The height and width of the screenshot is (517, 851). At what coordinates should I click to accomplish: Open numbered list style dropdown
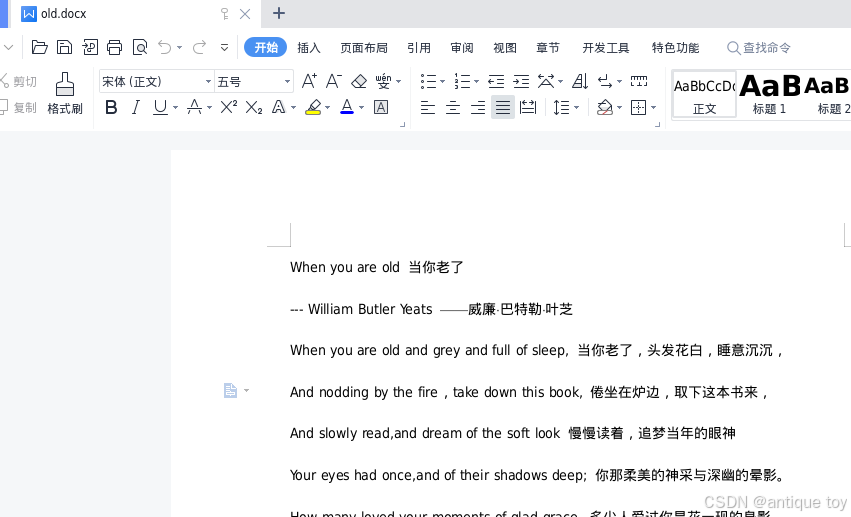tap(477, 82)
